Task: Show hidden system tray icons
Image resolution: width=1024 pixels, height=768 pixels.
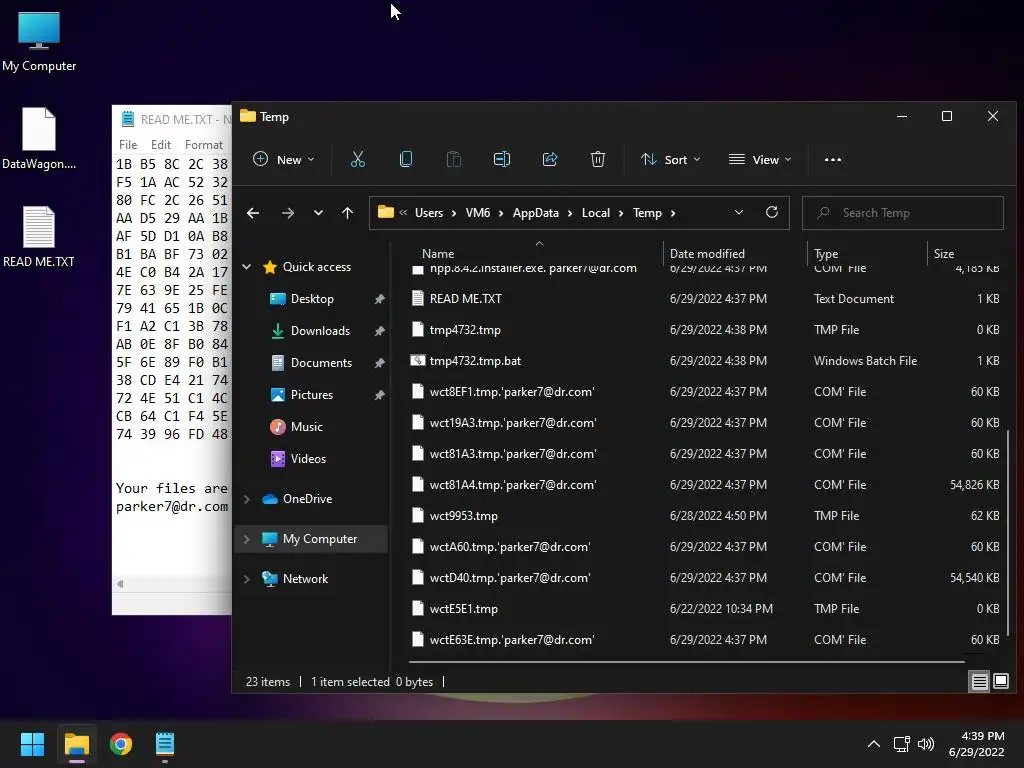Action: click(x=873, y=744)
